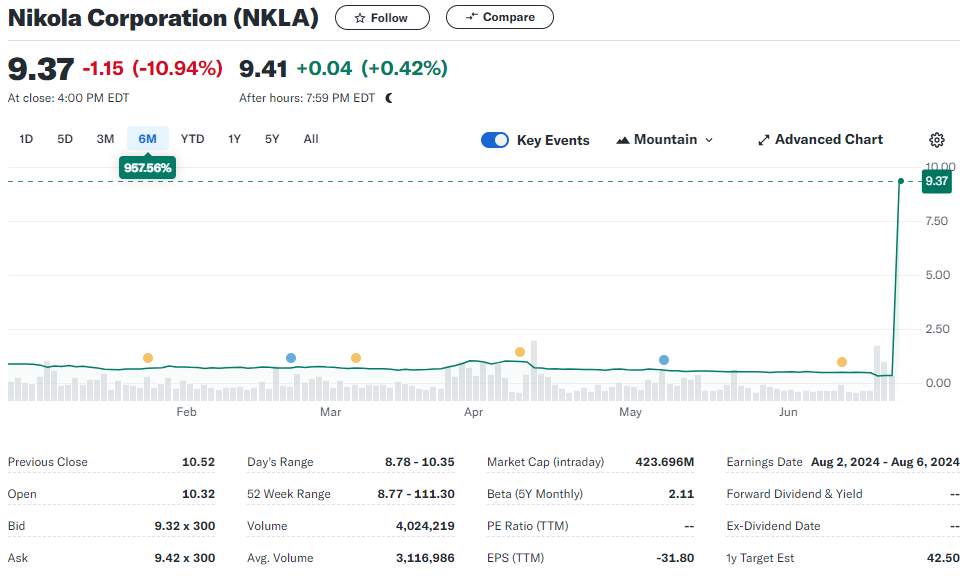Click the moon after-hours icon
This screenshot has height=578, width=972.
pos(389,98)
